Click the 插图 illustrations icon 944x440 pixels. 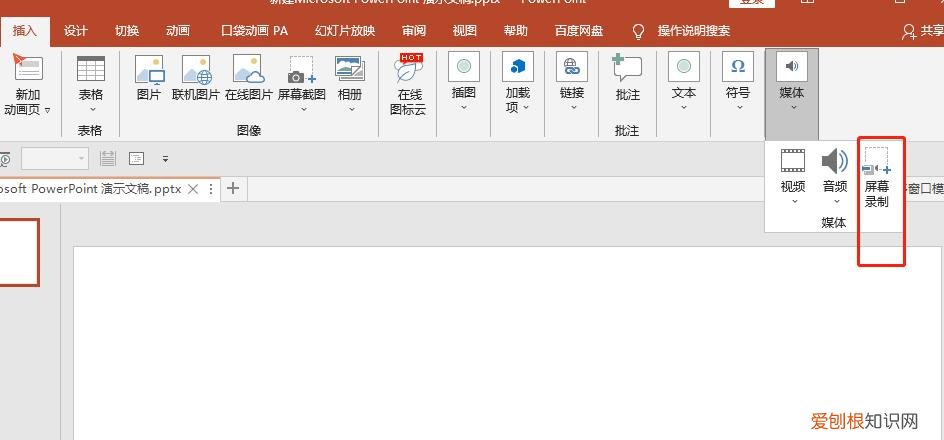point(464,67)
